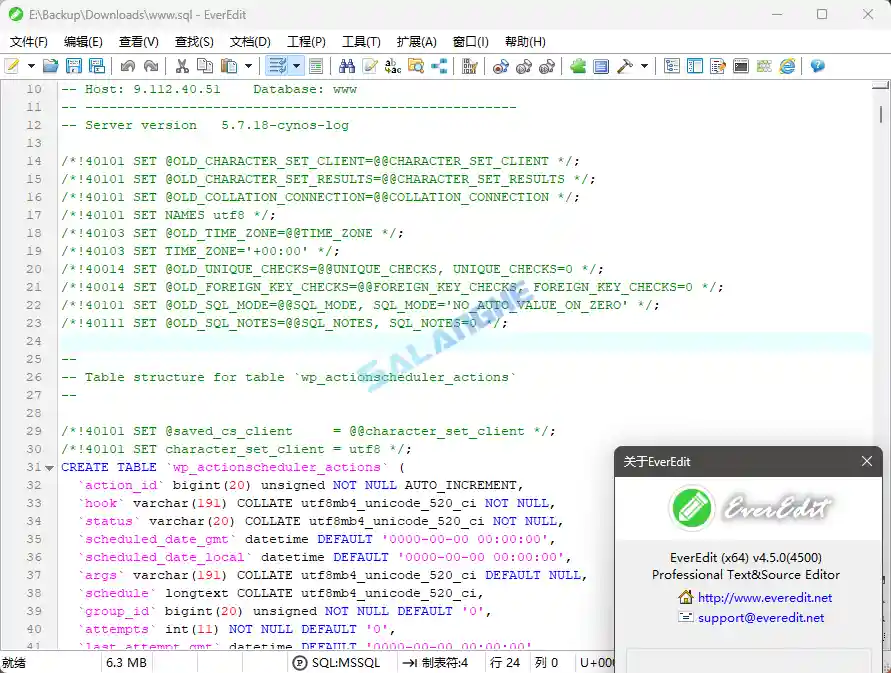891x673 pixels.
Task: Click the Replace (ab→ac) toolbar icon
Action: (393, 66)
